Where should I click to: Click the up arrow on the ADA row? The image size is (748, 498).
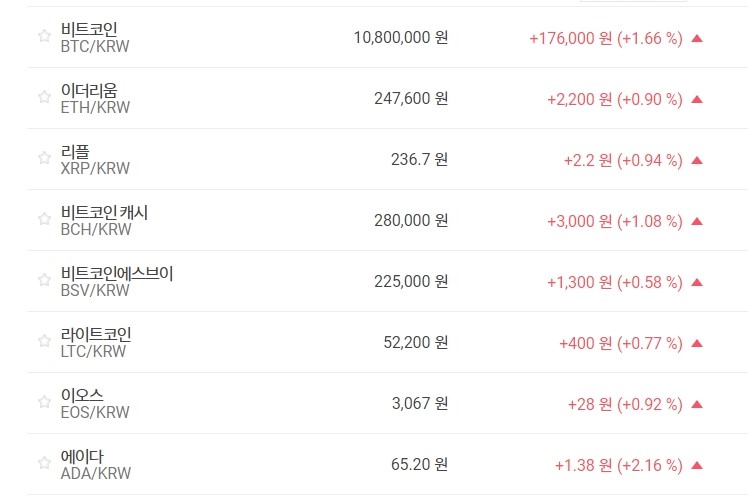click(x=697, y=465)
